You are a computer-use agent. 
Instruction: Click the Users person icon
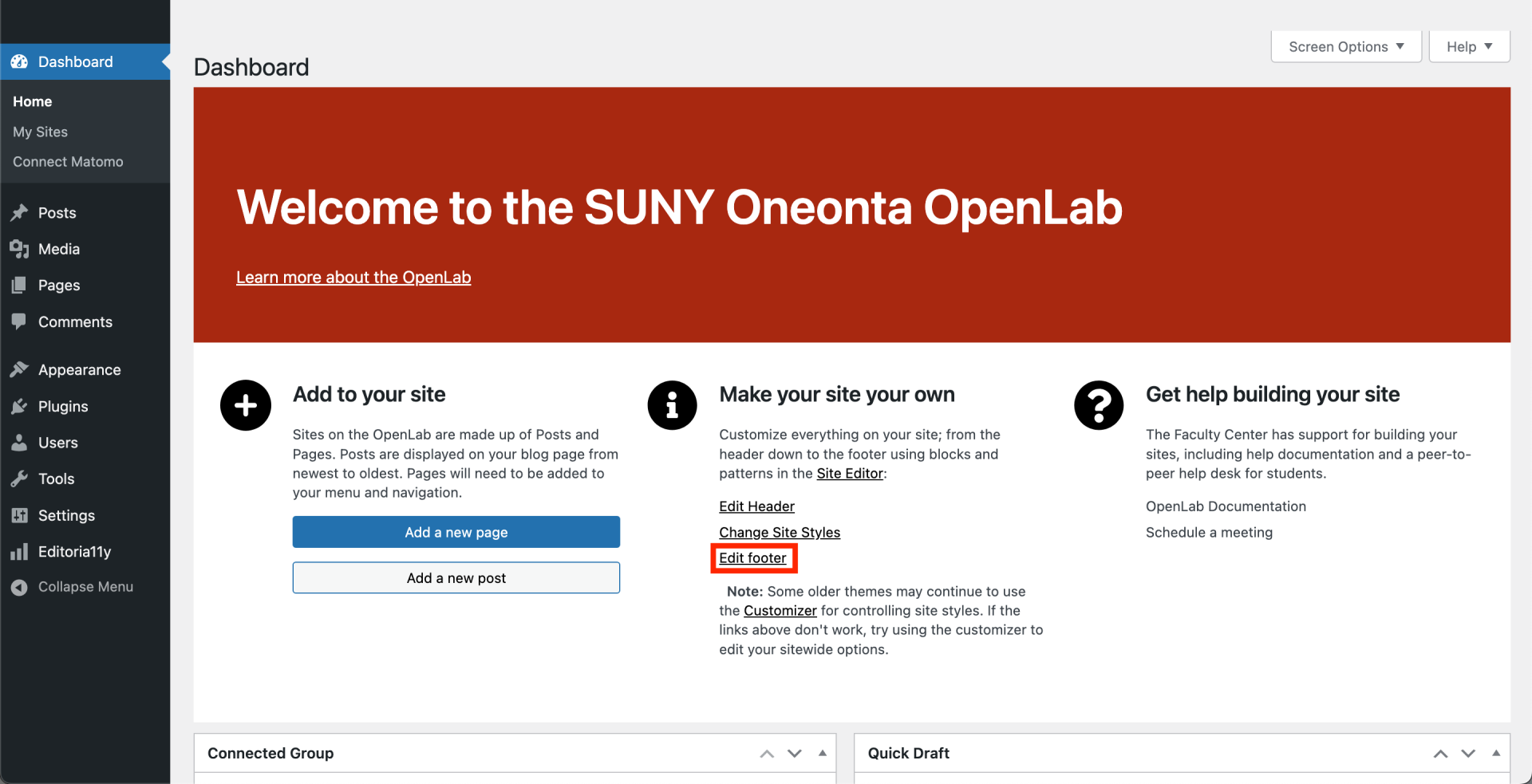[19, 443]
